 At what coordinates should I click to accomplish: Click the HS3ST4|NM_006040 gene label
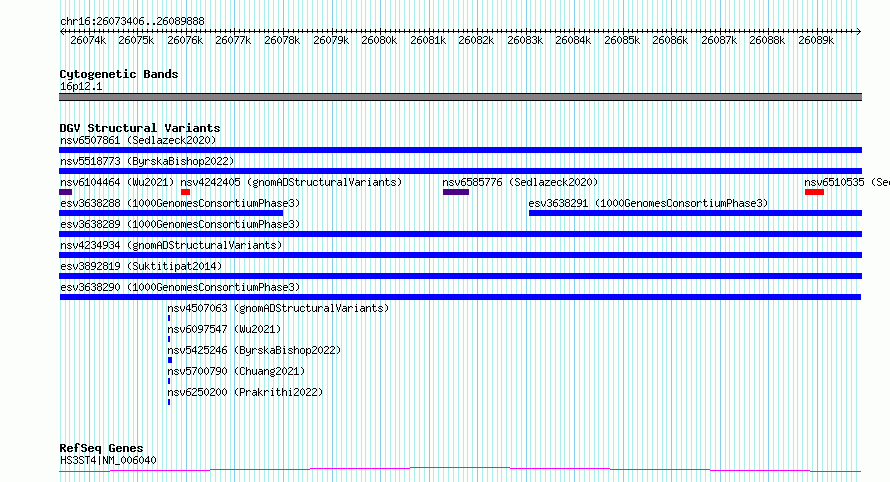[x=108, y=460]
